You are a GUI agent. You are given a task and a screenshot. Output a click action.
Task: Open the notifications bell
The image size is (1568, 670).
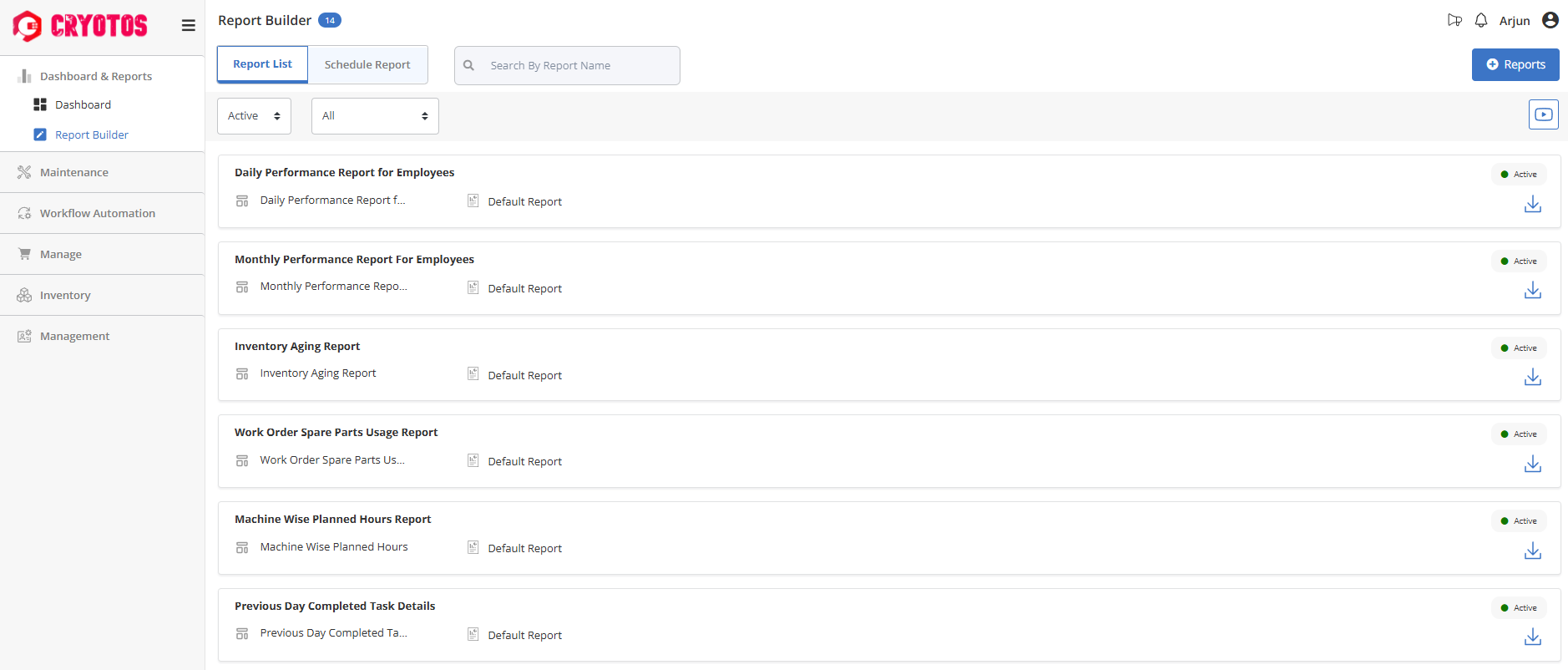(1481, 20)
